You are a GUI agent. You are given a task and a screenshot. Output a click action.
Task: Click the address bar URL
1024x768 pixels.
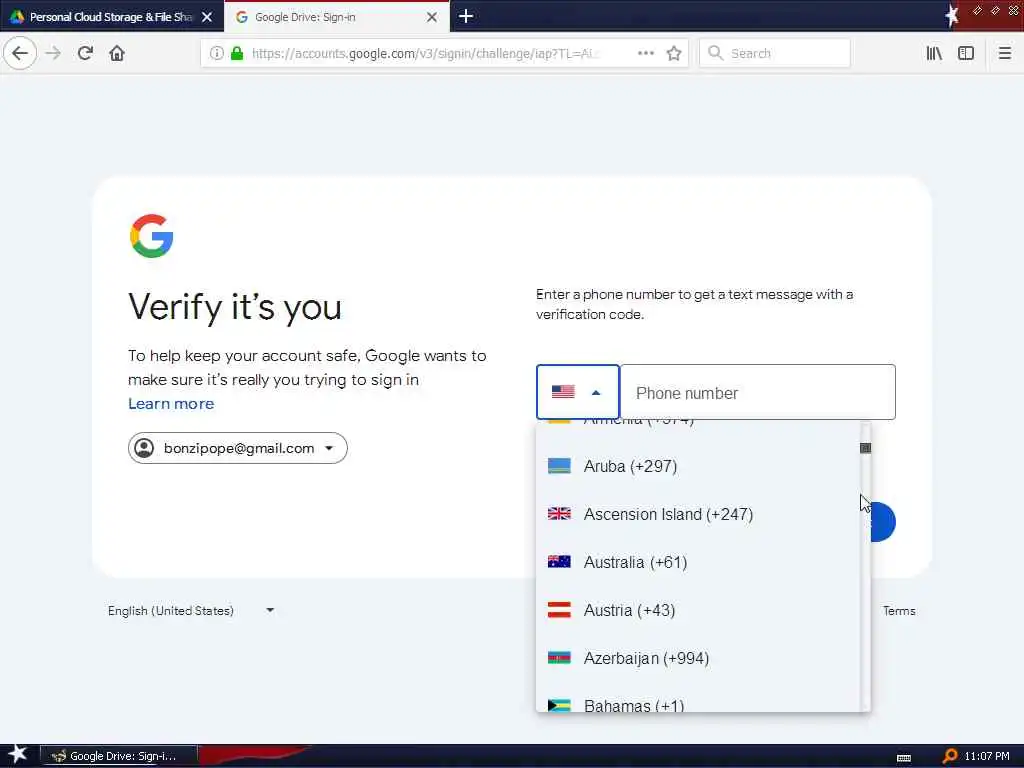[424, 54]
